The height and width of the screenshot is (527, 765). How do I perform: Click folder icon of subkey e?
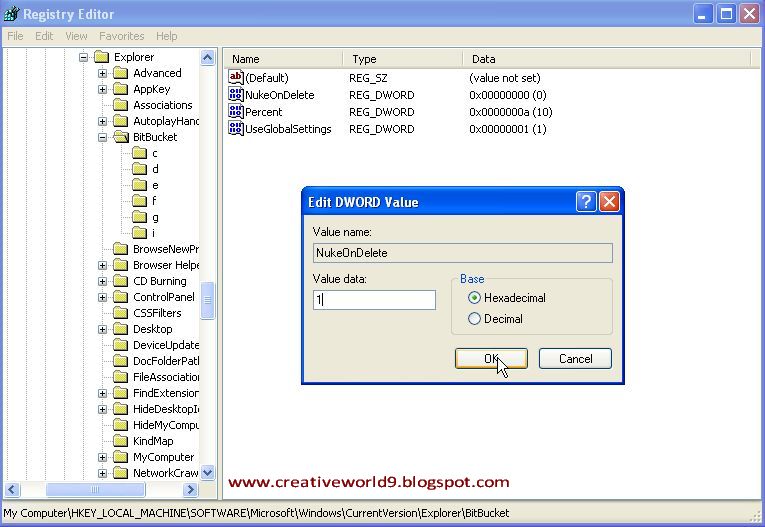coord(140,185)
